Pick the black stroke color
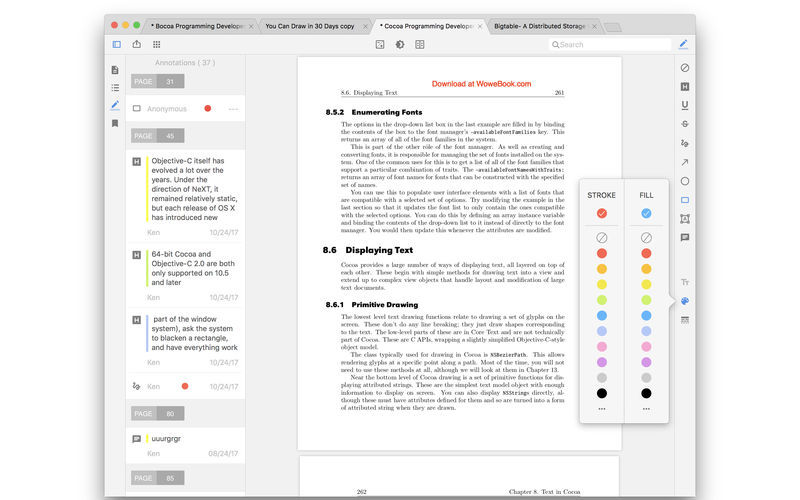The height and width of the screenshot is (500, 800). click(x=602, y=393)
